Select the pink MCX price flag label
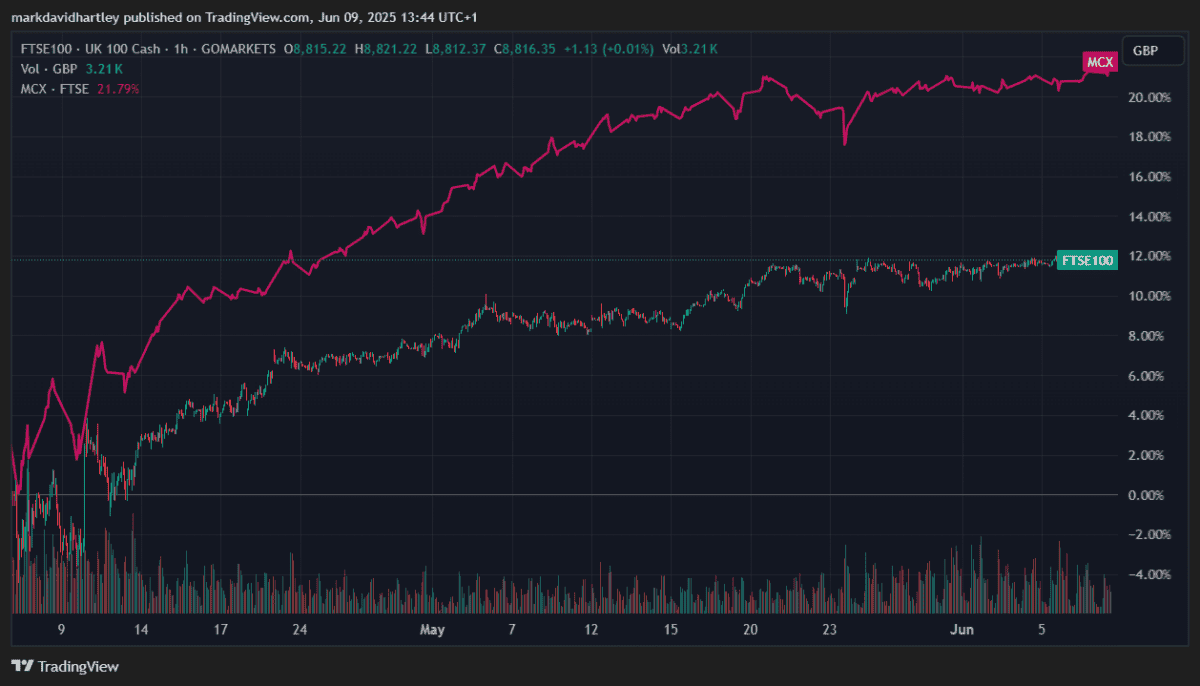The image size is (1200, 686). (1100, 61)
